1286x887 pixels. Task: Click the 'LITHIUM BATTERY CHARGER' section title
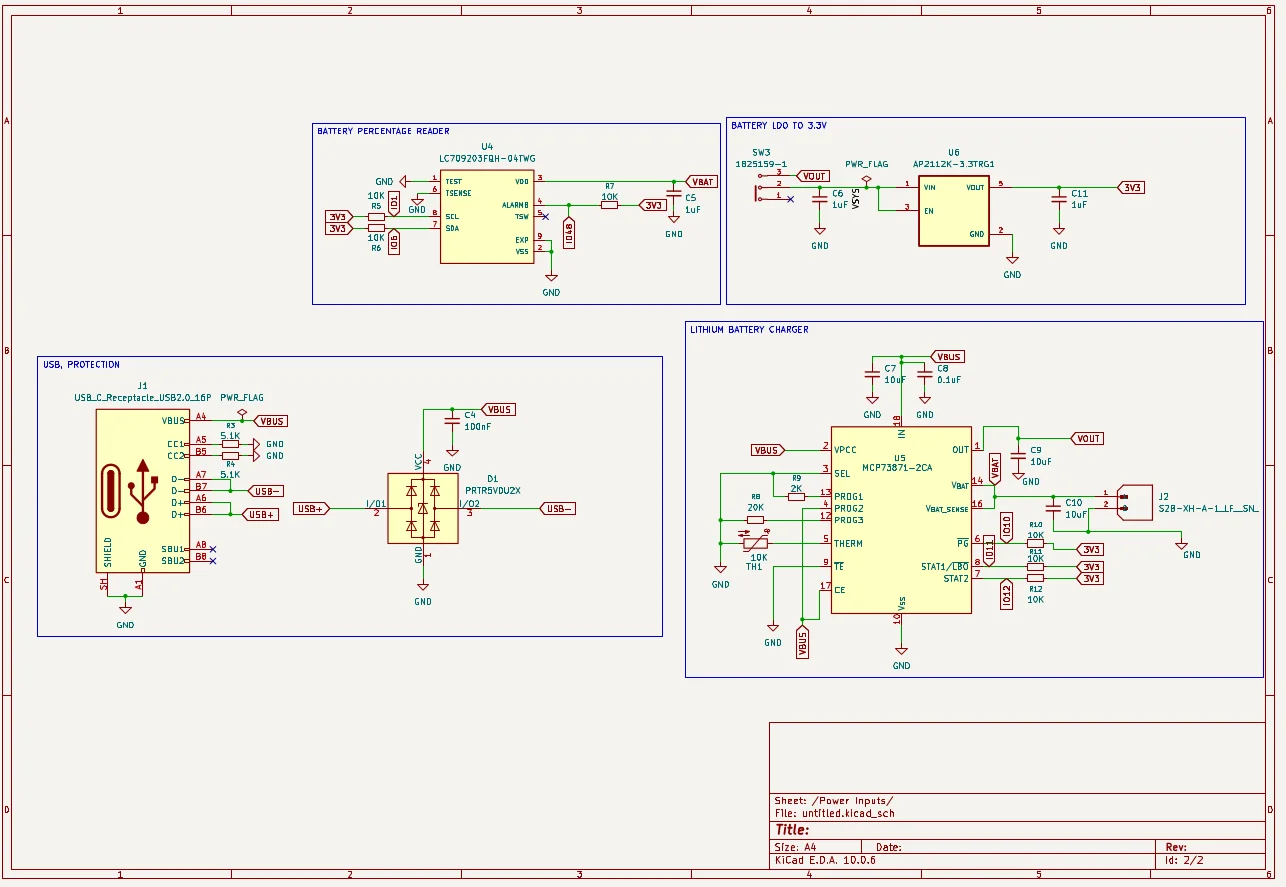click(x=749, y=330)
